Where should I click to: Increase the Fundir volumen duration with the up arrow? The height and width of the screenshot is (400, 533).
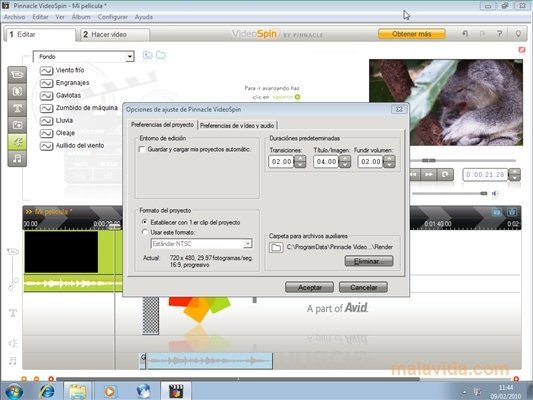pyautogui.click(x=390, y=158)
